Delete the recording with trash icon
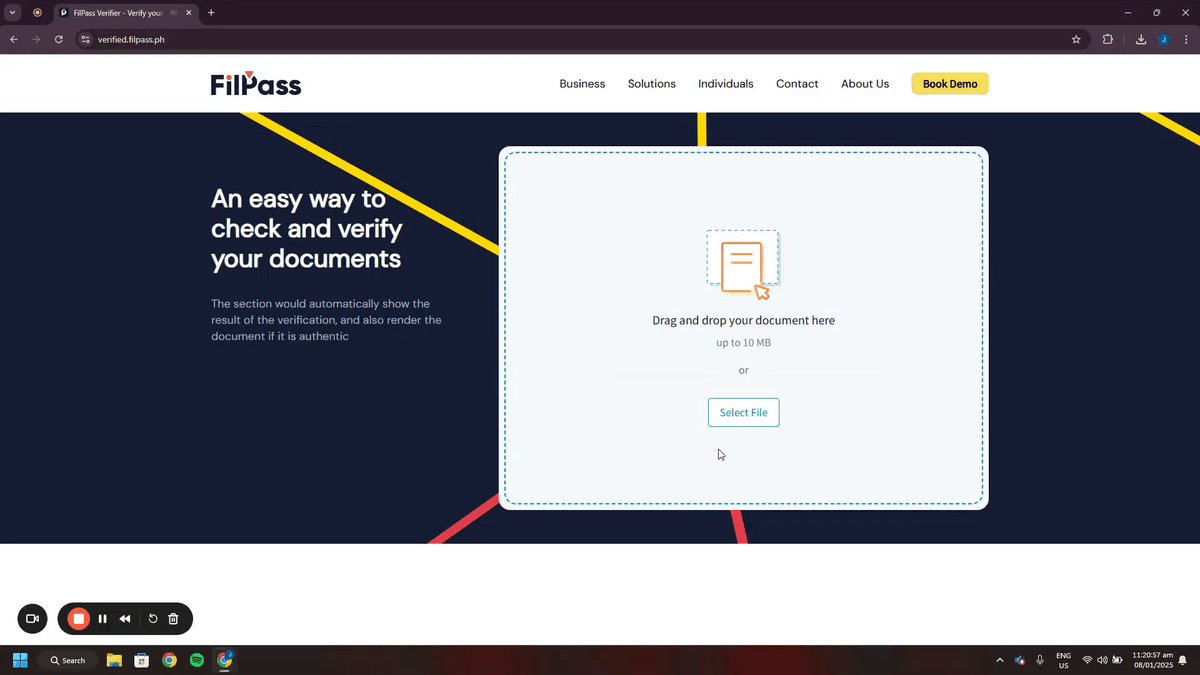The height and width of the screenshot is (675, 1200). coord(173,619)
